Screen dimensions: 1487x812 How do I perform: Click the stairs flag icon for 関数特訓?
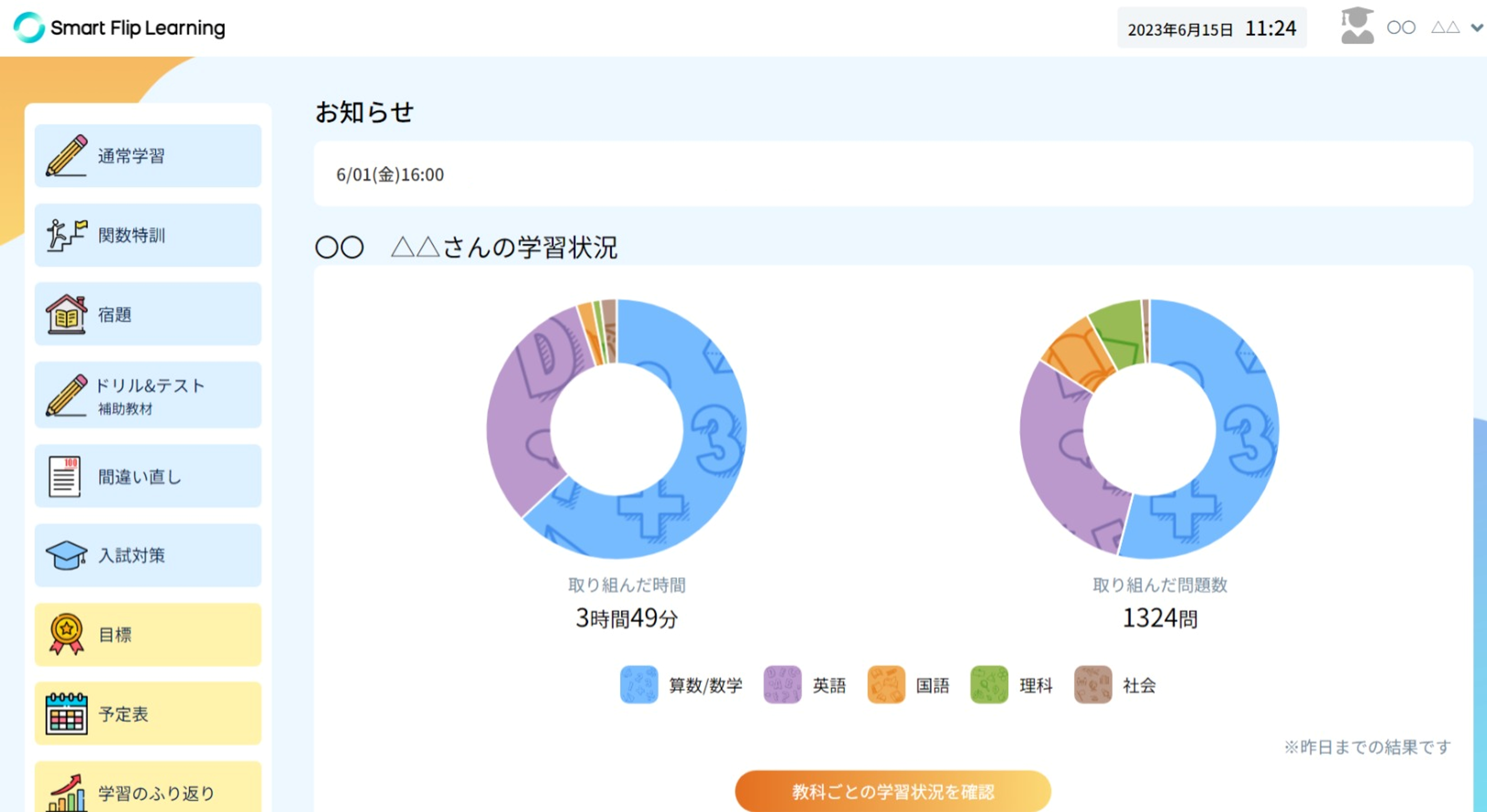coord(66,235)
